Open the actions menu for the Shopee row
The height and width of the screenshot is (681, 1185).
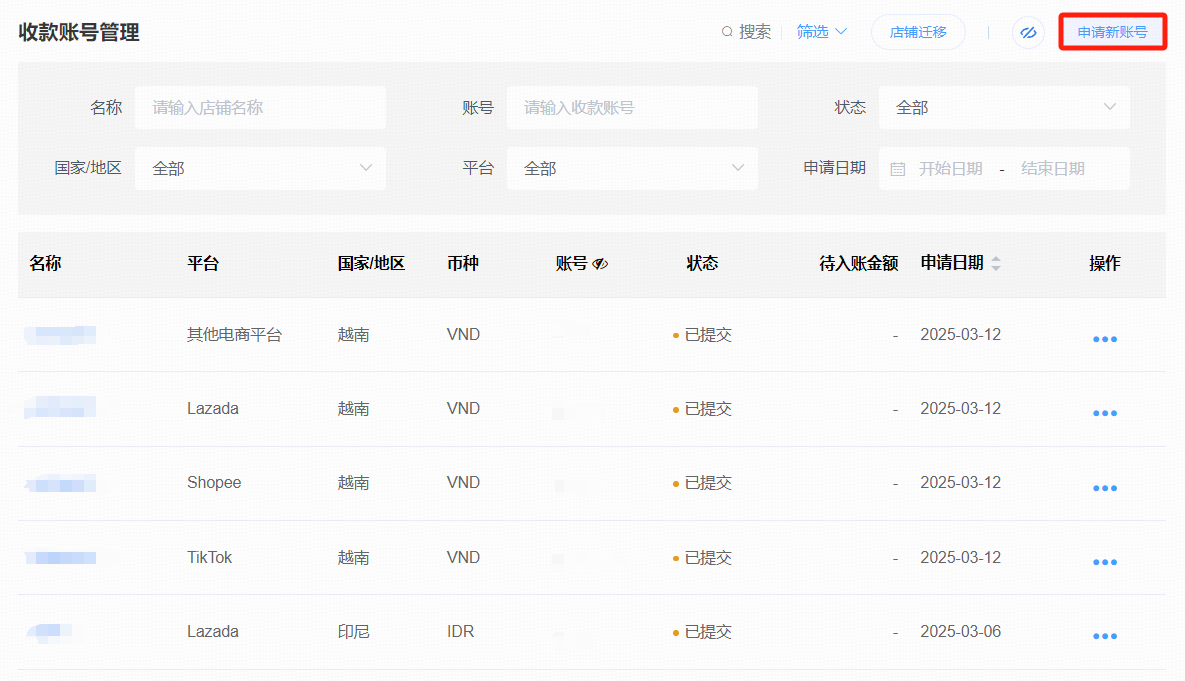point(1104,487)
